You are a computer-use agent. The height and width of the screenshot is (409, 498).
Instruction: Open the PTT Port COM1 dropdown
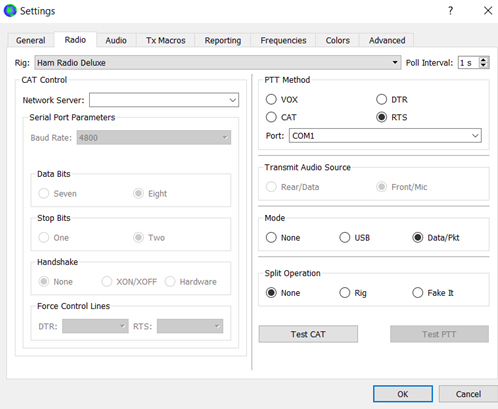(385, 136)
